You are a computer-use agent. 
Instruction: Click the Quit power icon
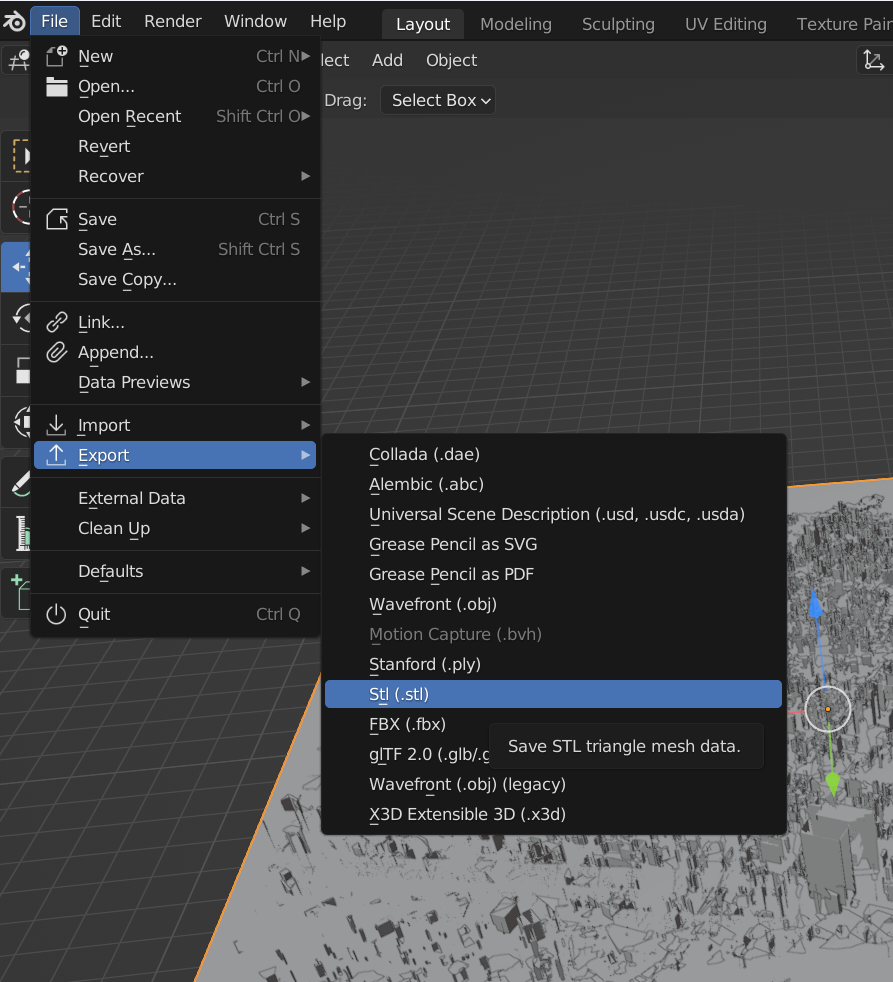pos(57,614)
